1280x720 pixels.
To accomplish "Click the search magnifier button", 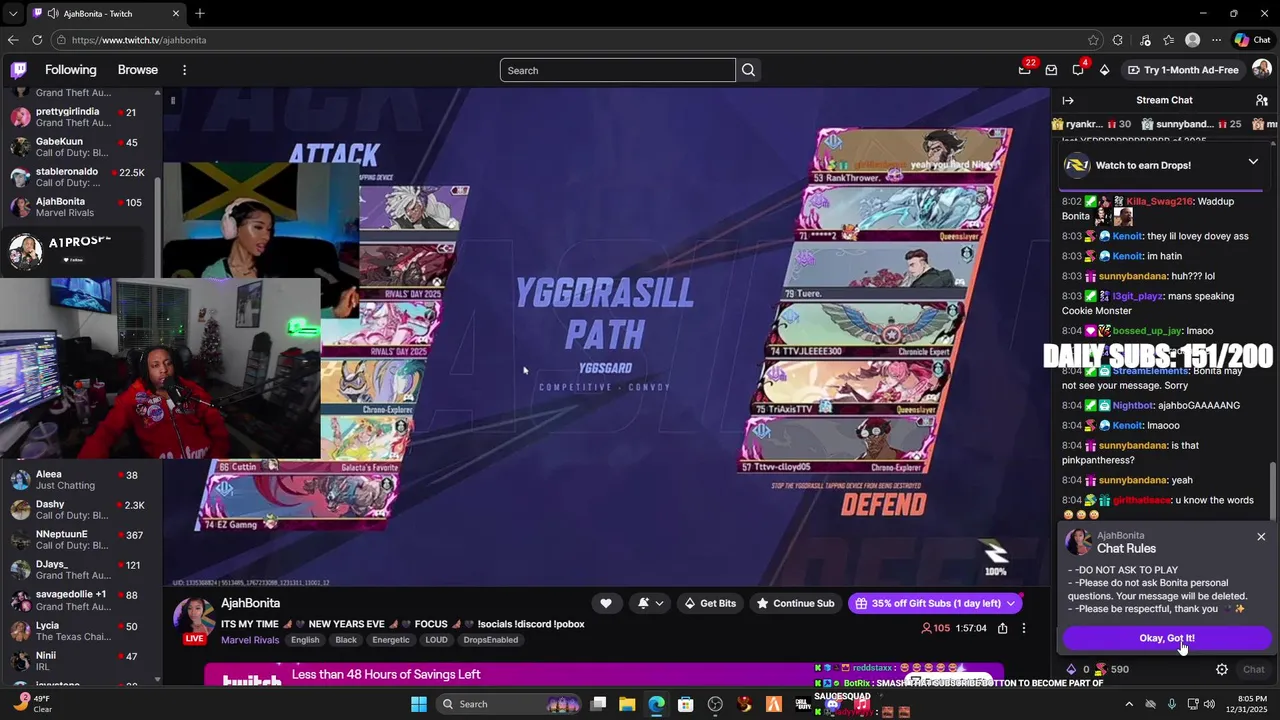I will [748, 70].
